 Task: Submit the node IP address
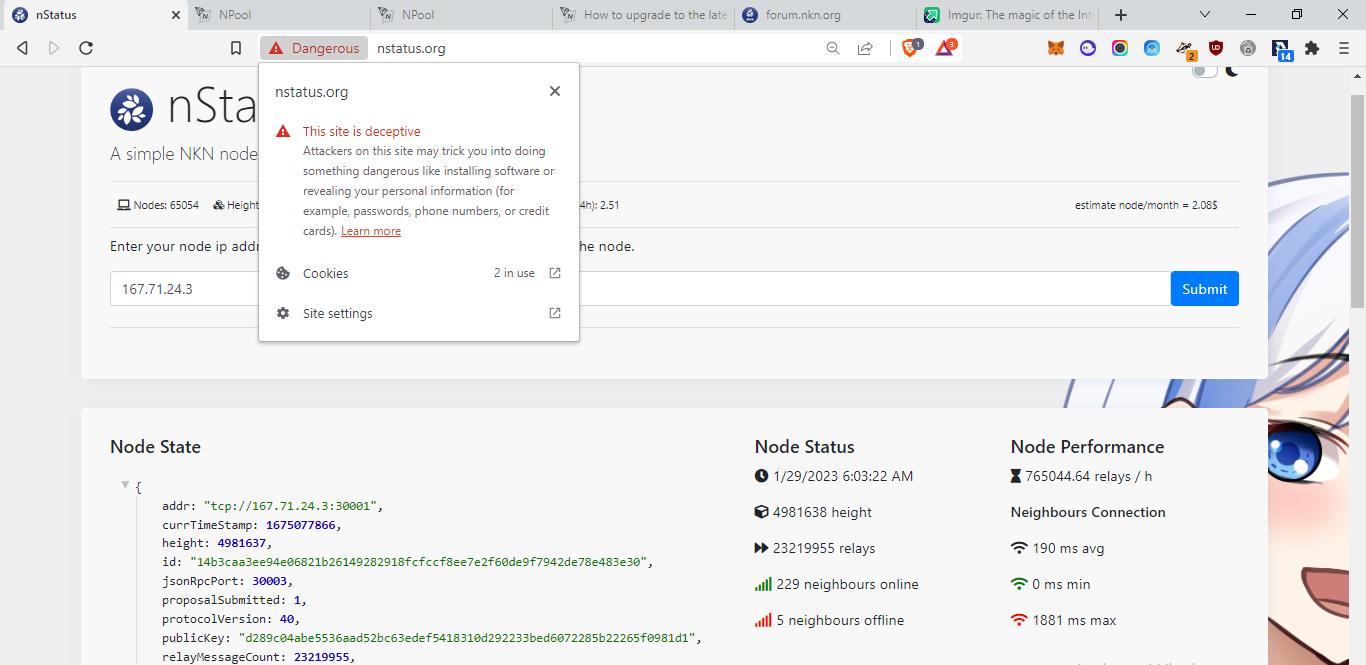click(1205, 289)
